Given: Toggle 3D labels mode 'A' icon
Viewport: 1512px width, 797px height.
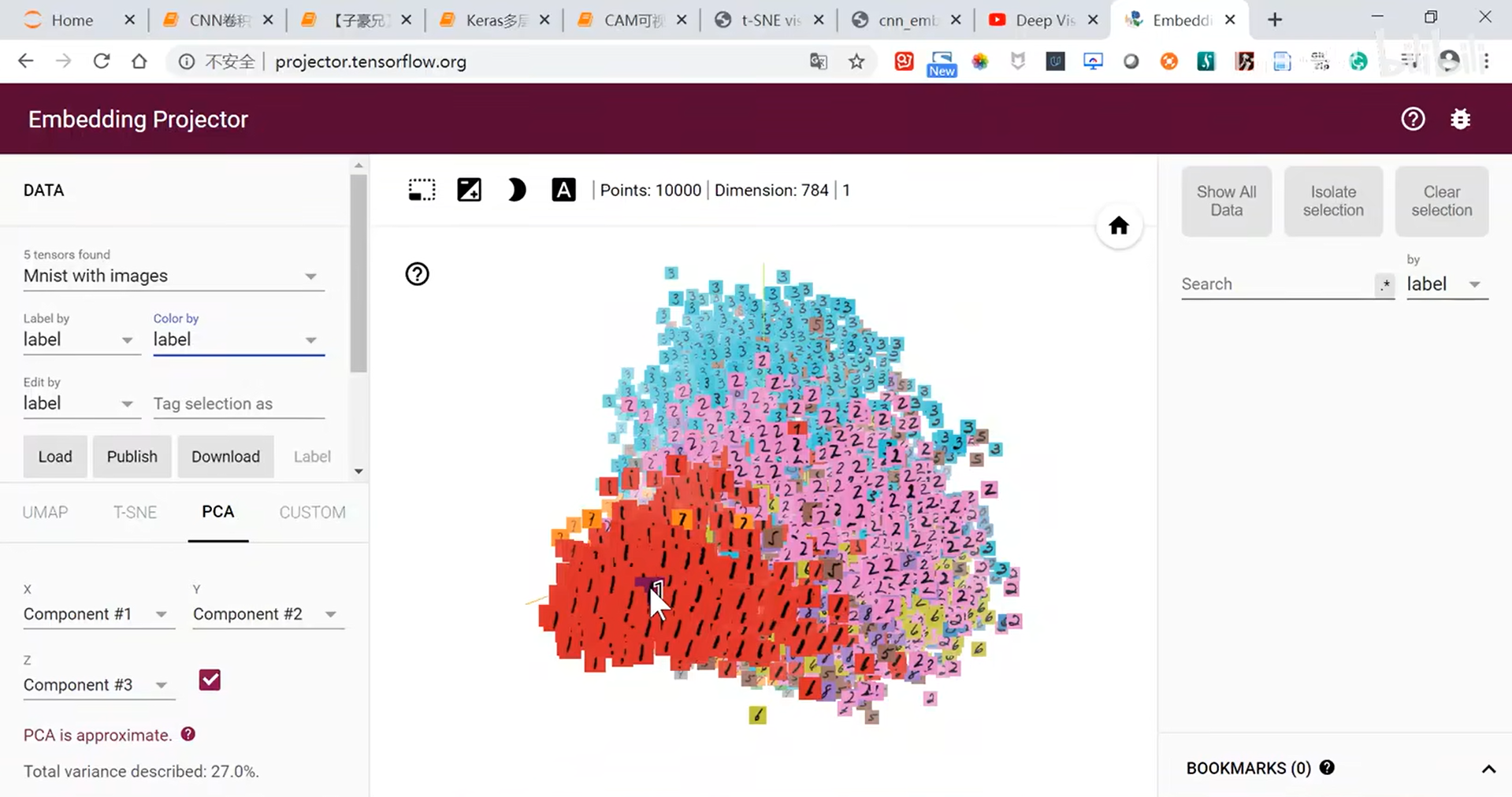Looking at the screenshot, I should [x=563, y=190].
